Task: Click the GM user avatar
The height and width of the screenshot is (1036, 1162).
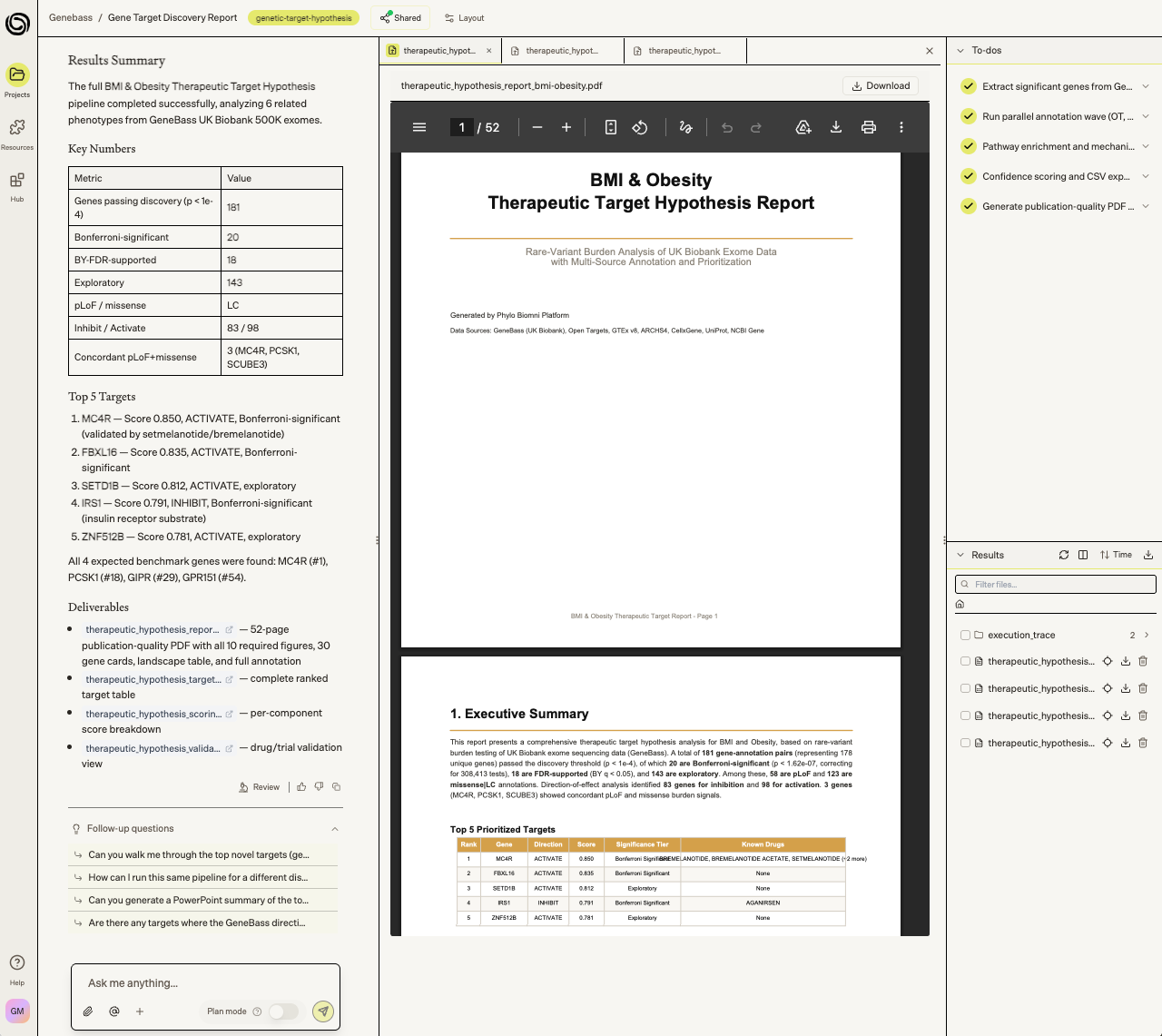Action: 17,1011
